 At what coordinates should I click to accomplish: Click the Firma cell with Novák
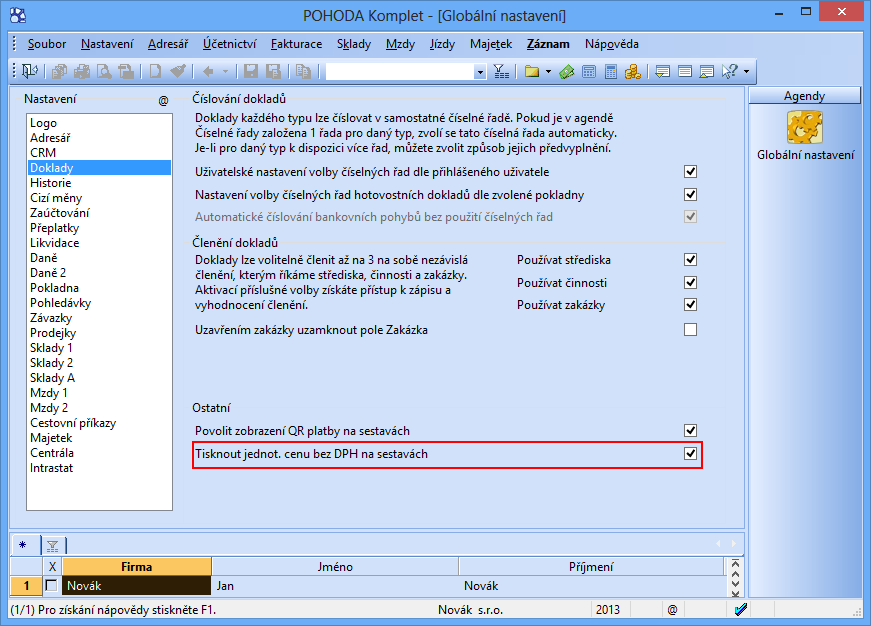click(137, 585)
